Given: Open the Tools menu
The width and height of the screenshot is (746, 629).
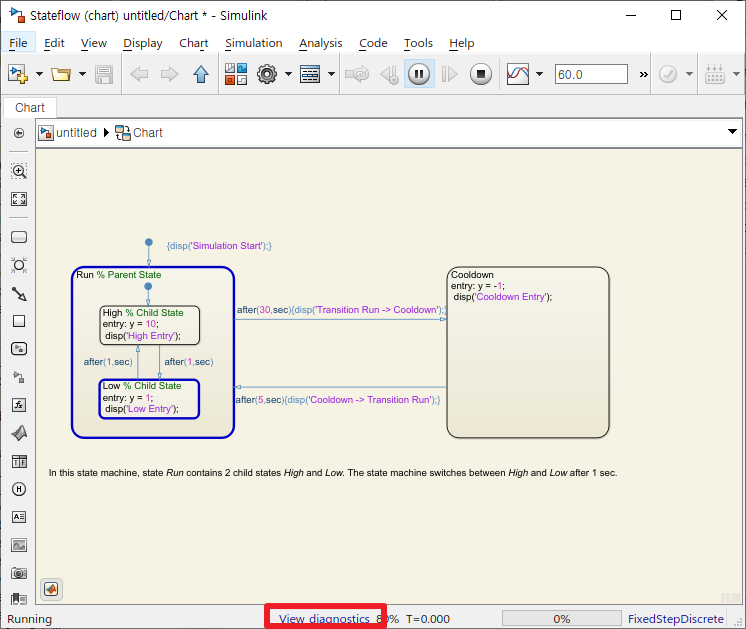Looking at the screenshot, I should (418, 43).
